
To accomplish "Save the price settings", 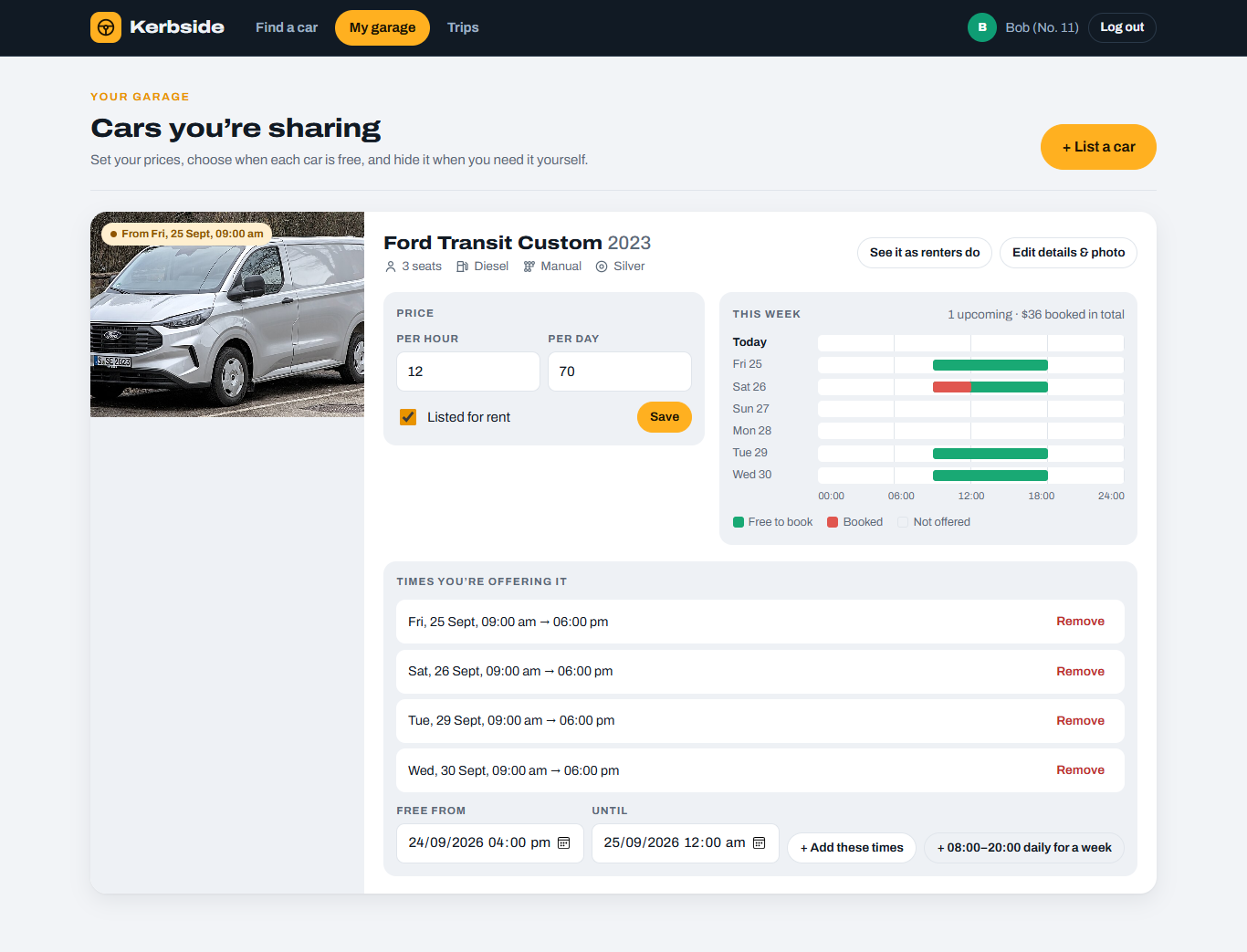I will point(665,417).
